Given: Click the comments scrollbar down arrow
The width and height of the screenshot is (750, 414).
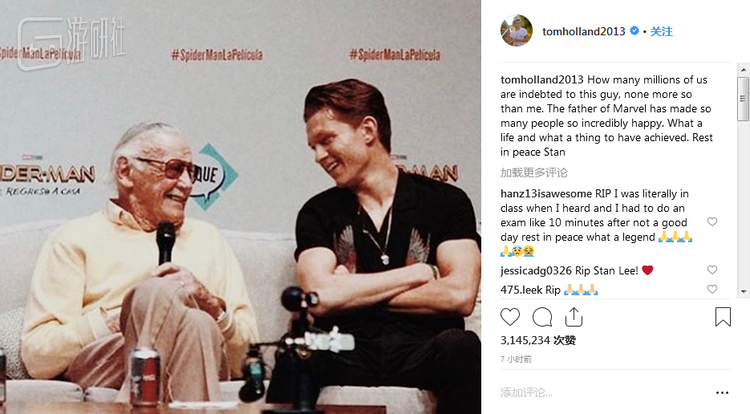Looking at the screenshot, I should tap(743, 291).
